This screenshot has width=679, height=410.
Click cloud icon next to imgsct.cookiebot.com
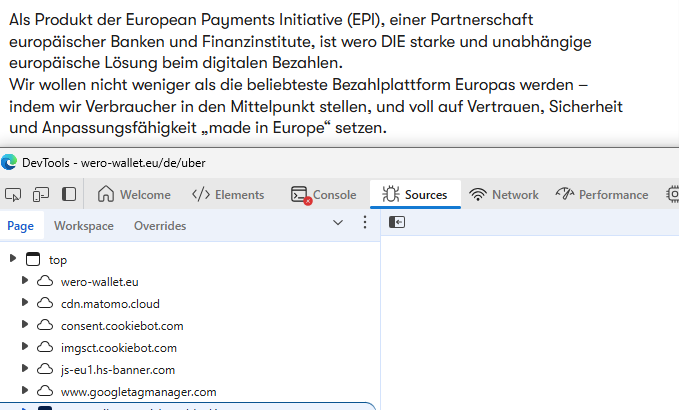coord(45,347)
